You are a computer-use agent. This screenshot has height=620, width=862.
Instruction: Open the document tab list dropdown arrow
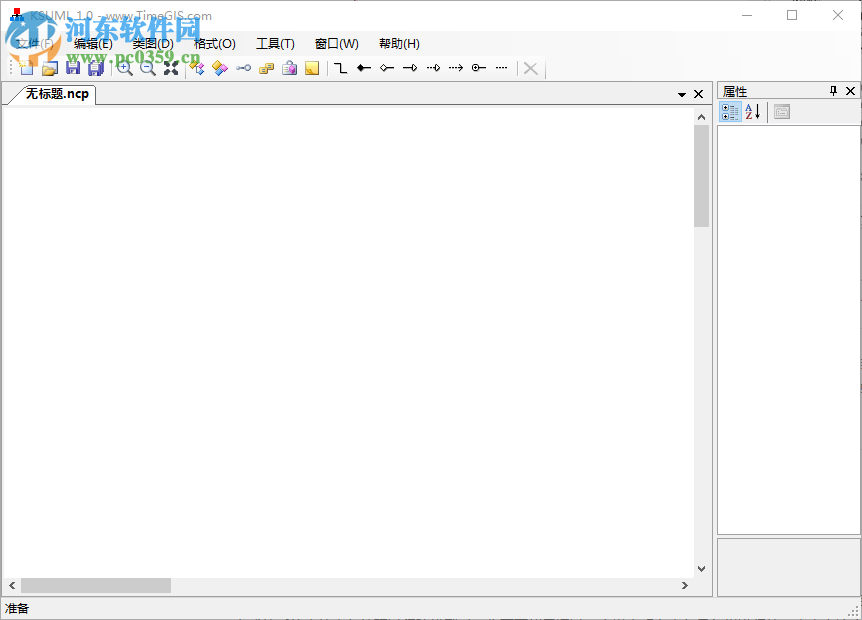682,94
